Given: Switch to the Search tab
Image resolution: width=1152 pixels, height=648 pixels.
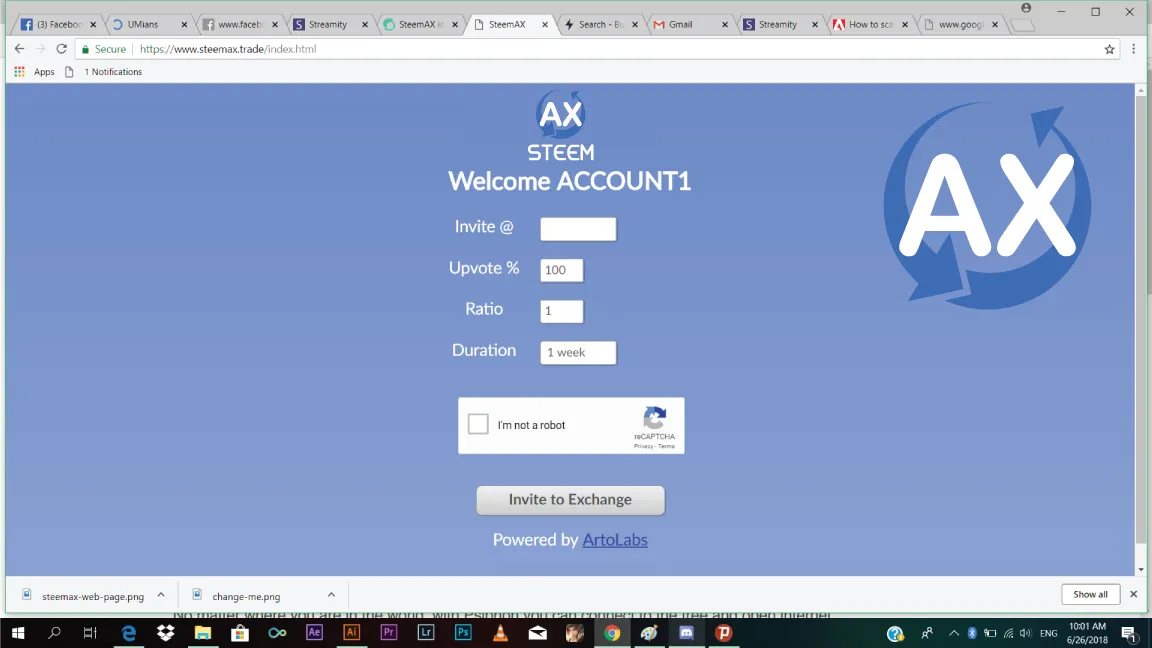Looking at the screenshot, I should tap(600, 24).
